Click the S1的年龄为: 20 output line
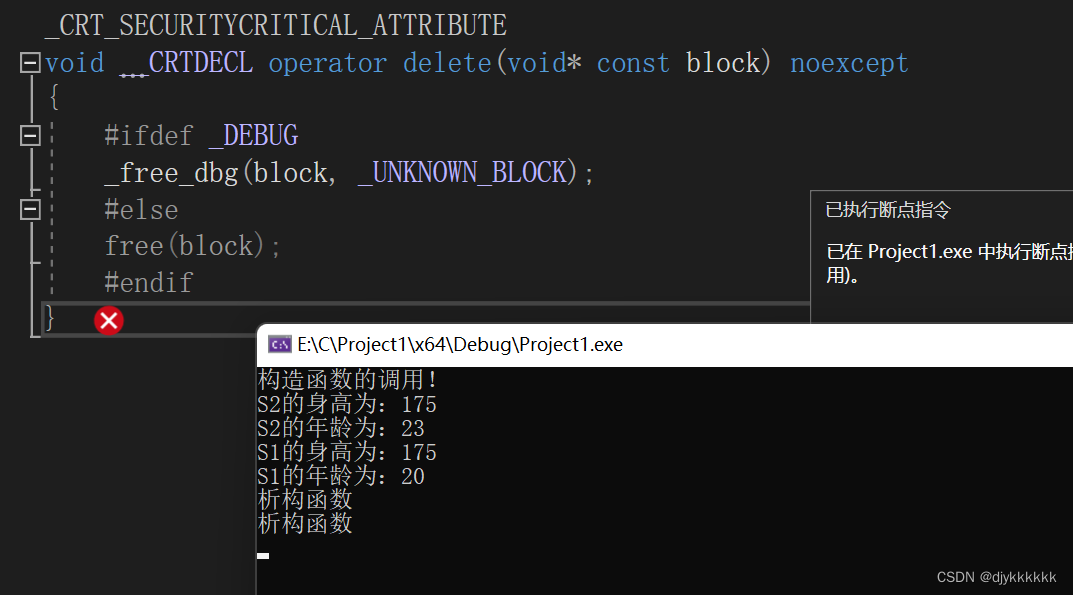This screenshot has width=1073, height=595. point(342,476)
